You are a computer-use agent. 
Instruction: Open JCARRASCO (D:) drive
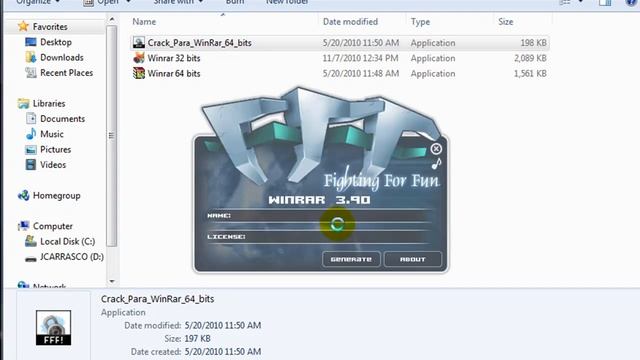click(72, 257)
